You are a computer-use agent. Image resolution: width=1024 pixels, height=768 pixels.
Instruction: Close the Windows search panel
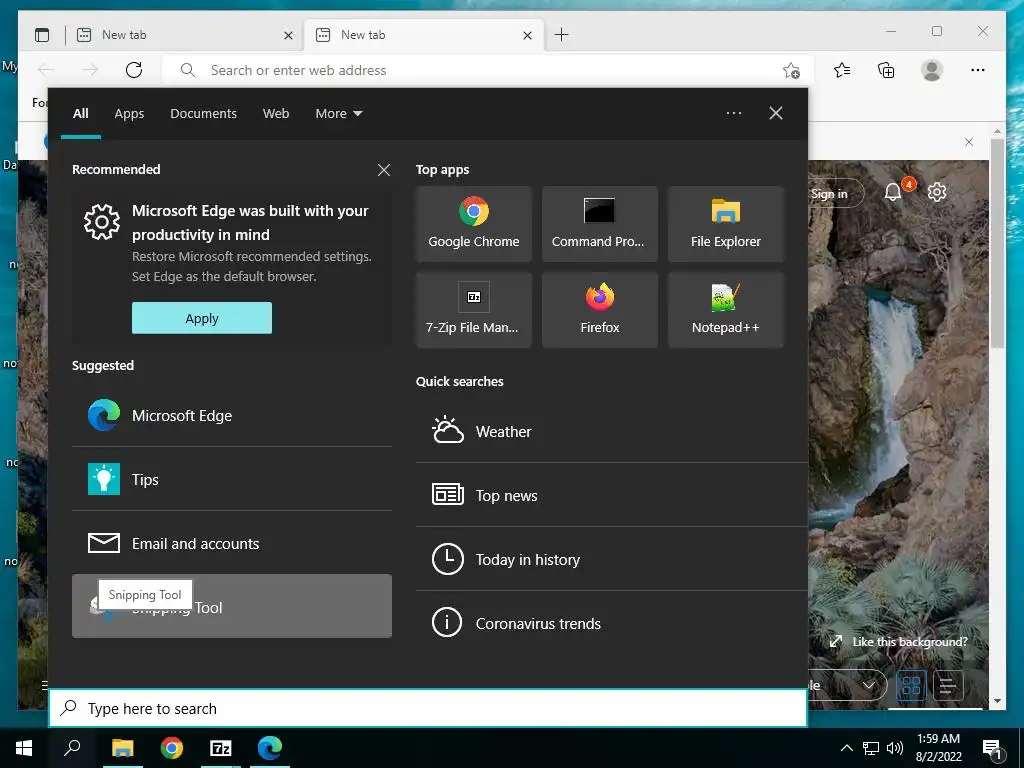[x=776, y=113]
